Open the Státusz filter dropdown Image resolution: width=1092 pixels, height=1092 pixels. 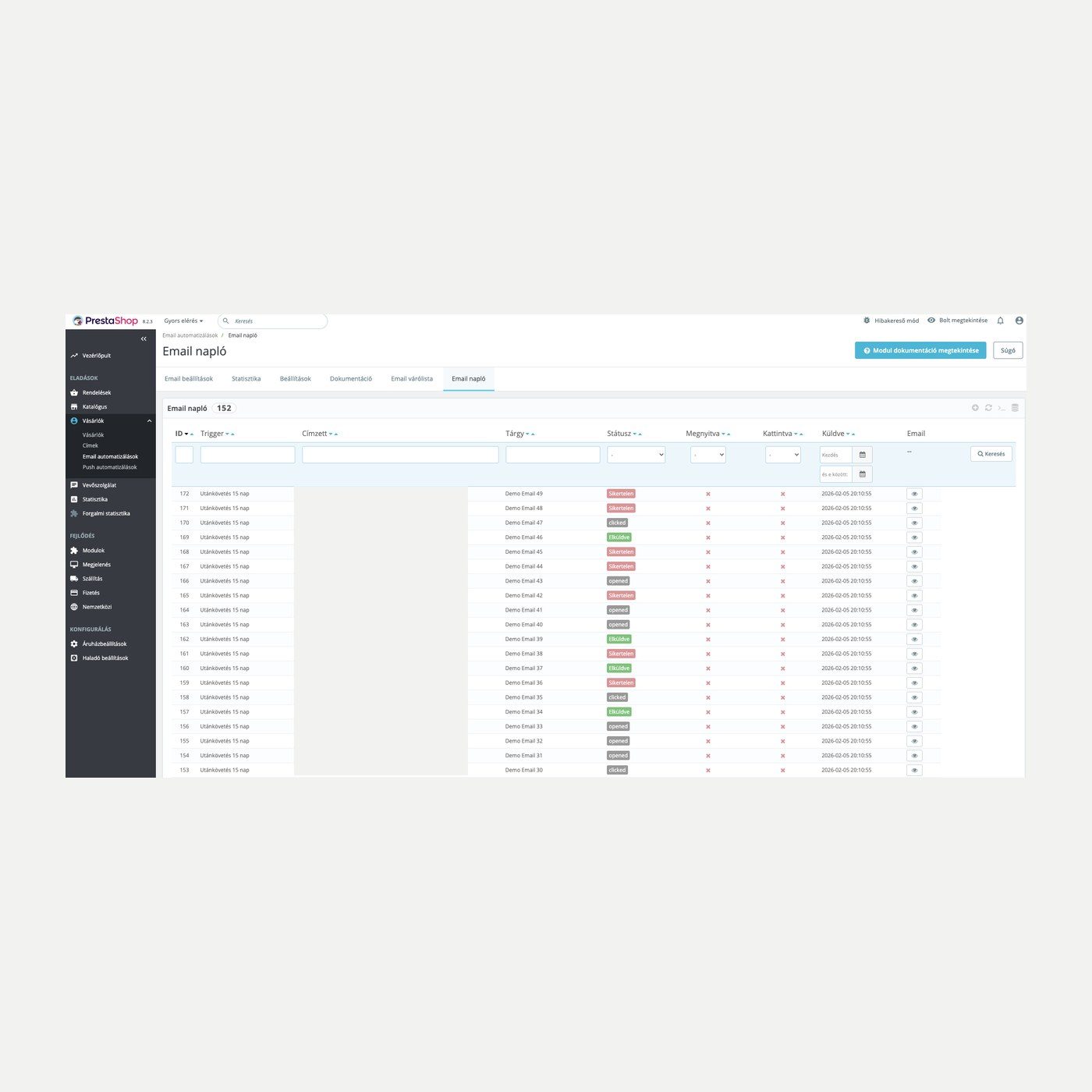coord(636,455)
